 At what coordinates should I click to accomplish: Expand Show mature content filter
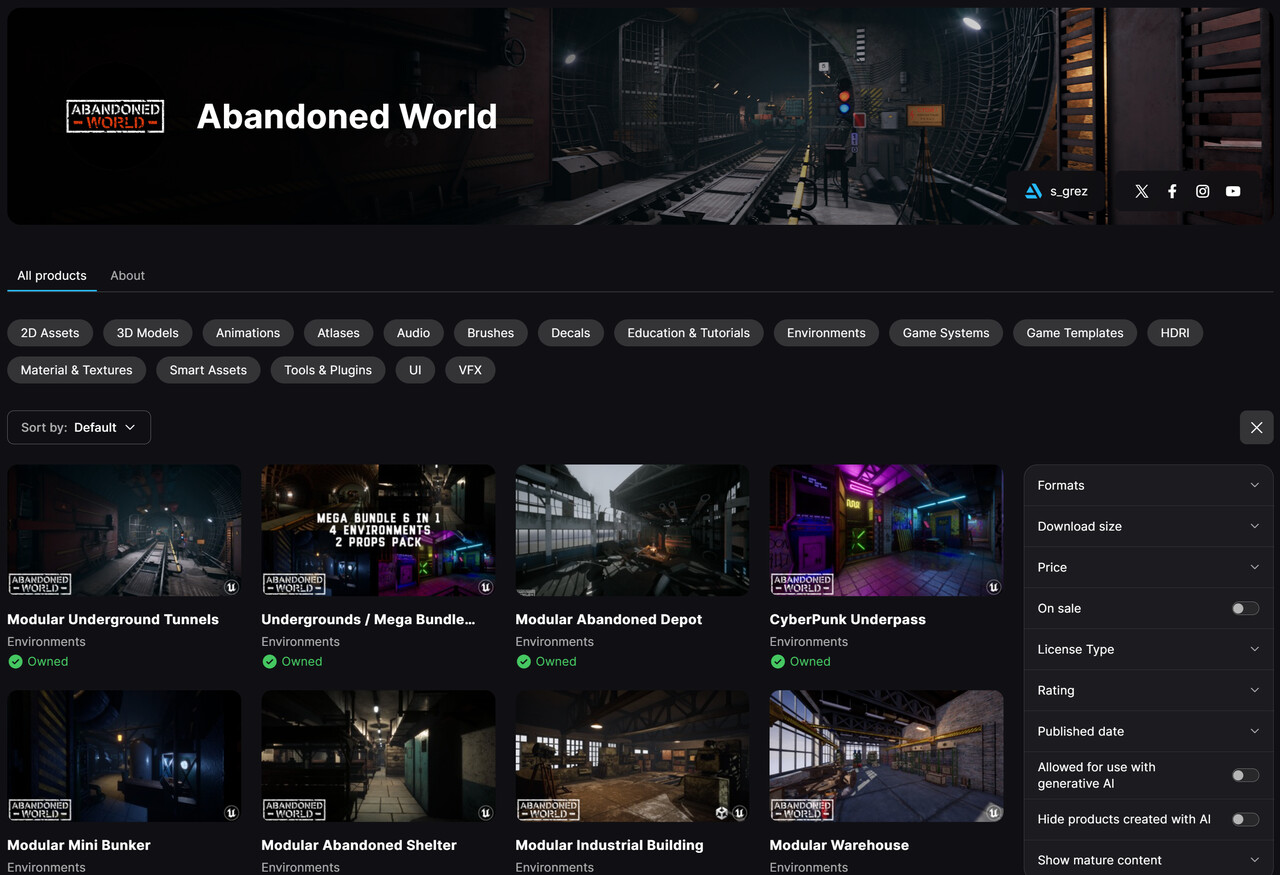[1148, 860]
